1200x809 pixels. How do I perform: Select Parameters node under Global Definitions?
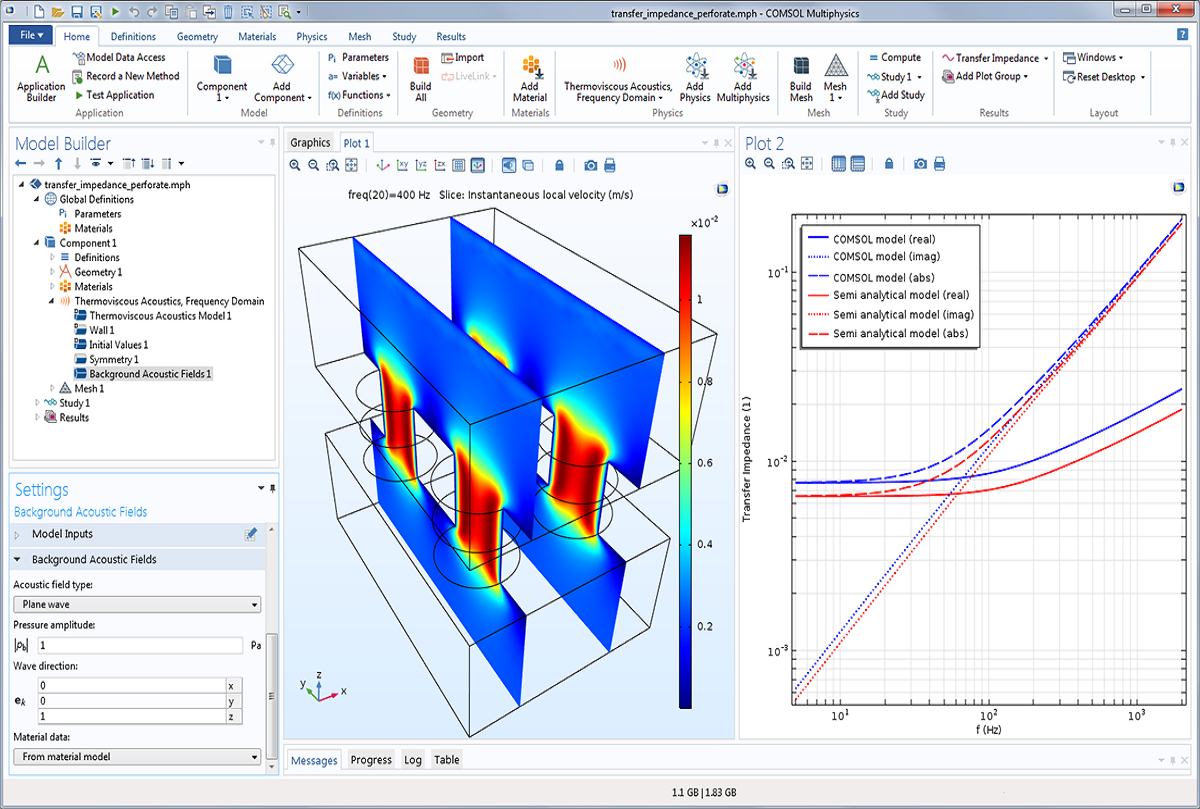click(90, 214)
